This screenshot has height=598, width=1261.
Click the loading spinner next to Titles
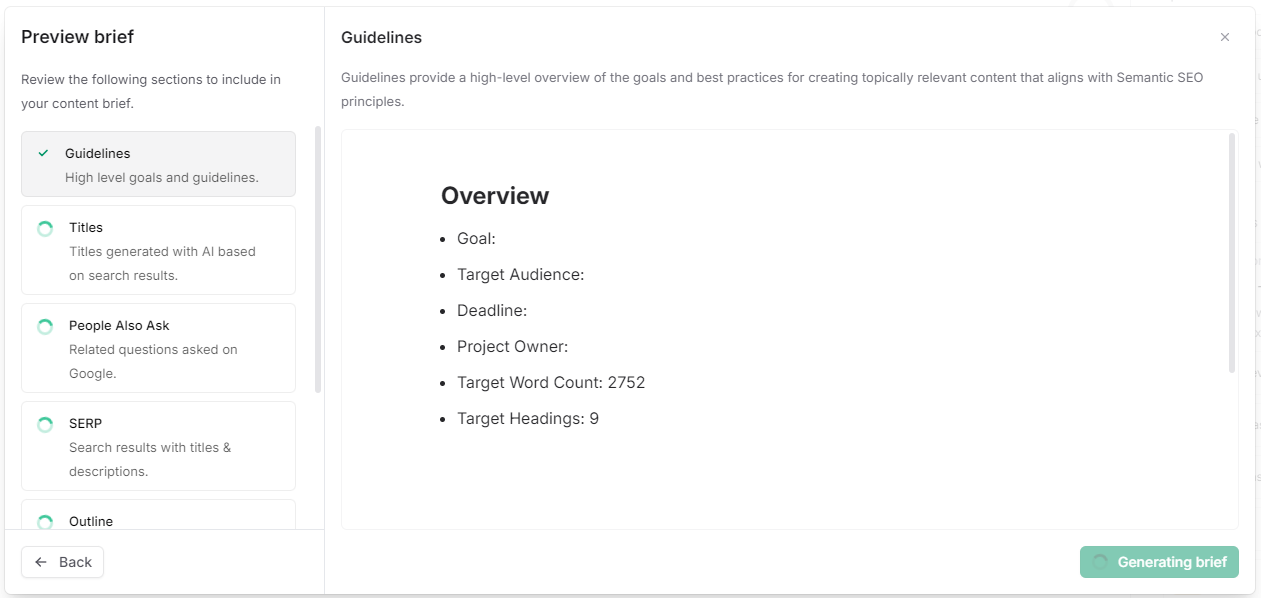tap(45, 228)
